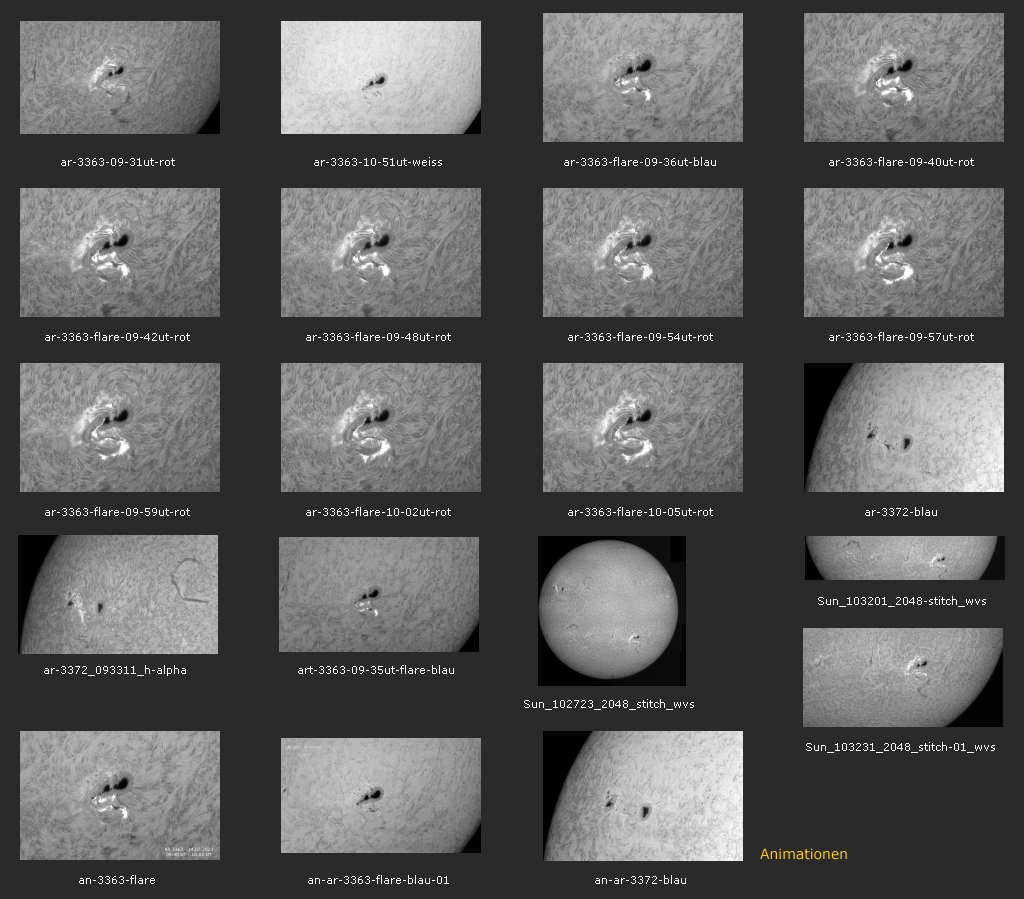The height and width of the screenshot is (899, 1024).
Task: Enlarge the ar-3363-flare-09-54ut-rot picture
Action: tap(642, 253)
